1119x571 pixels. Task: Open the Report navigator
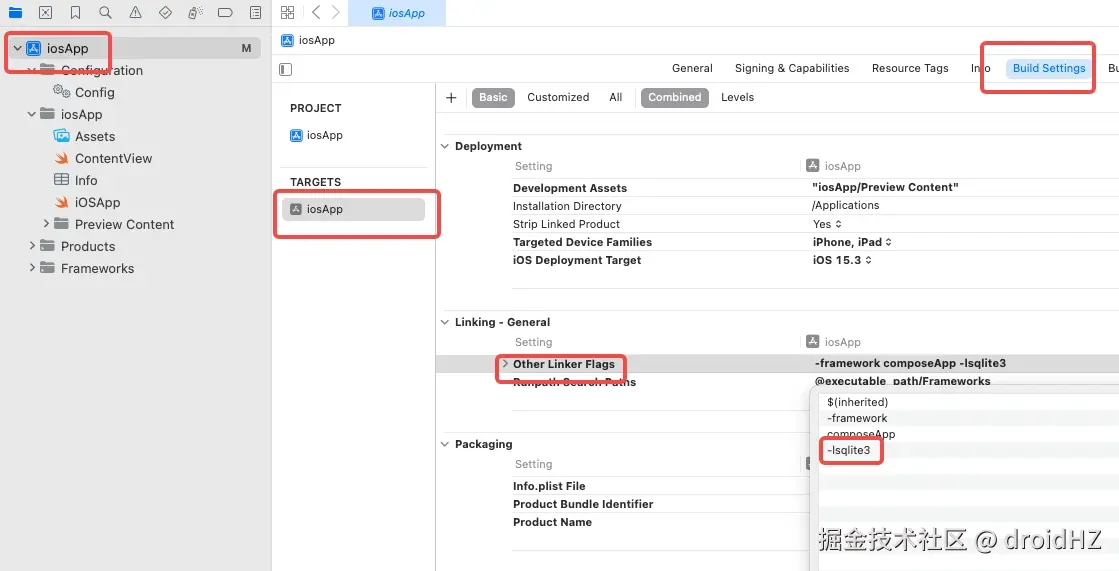tap(255, 13)
